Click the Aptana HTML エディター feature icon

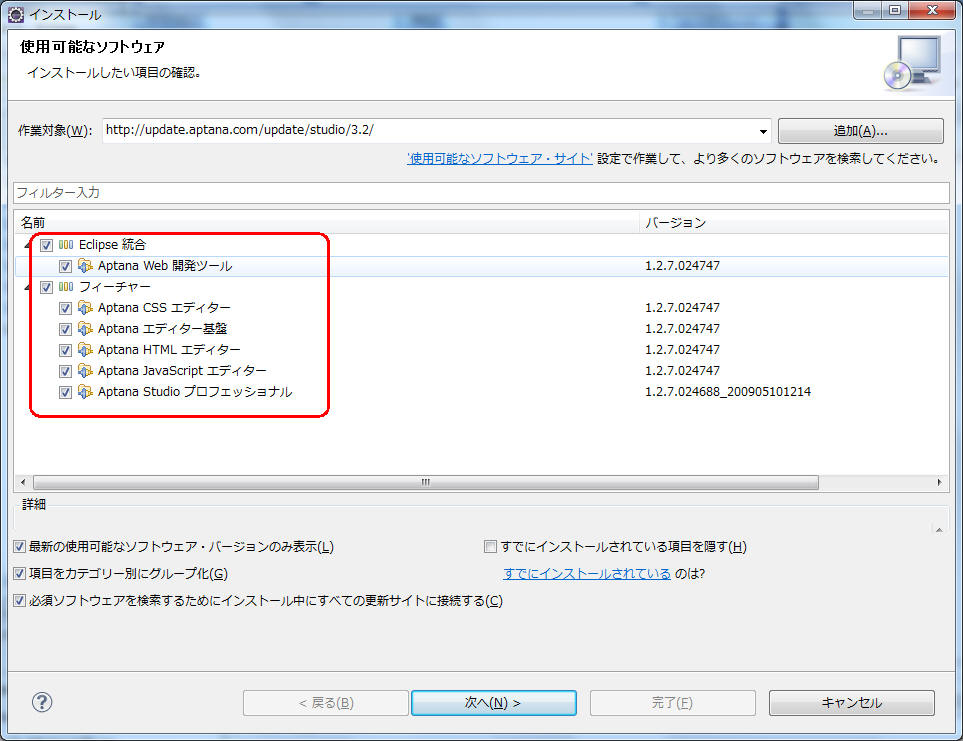click(85, 350)
